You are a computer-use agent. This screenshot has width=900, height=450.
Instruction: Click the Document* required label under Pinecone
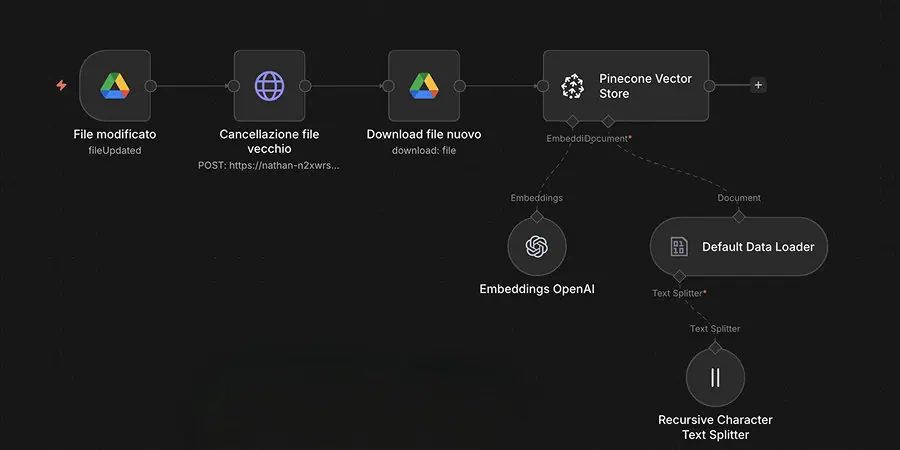coord(610,138)
